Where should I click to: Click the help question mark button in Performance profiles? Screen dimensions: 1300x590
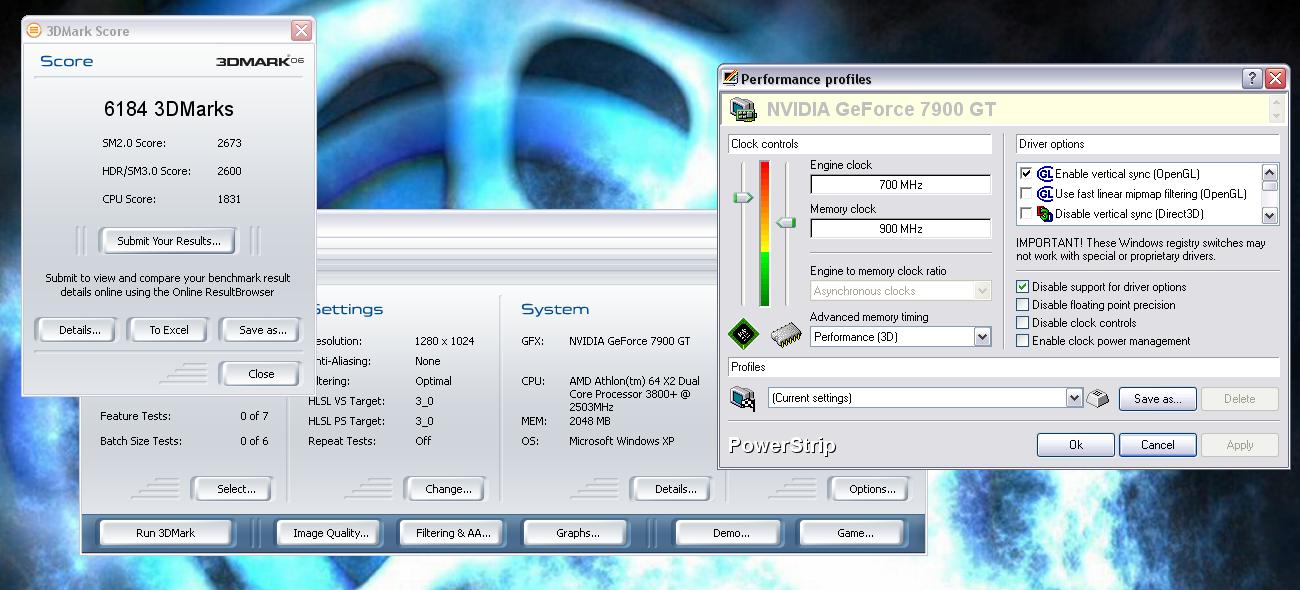coord(1252,78)
